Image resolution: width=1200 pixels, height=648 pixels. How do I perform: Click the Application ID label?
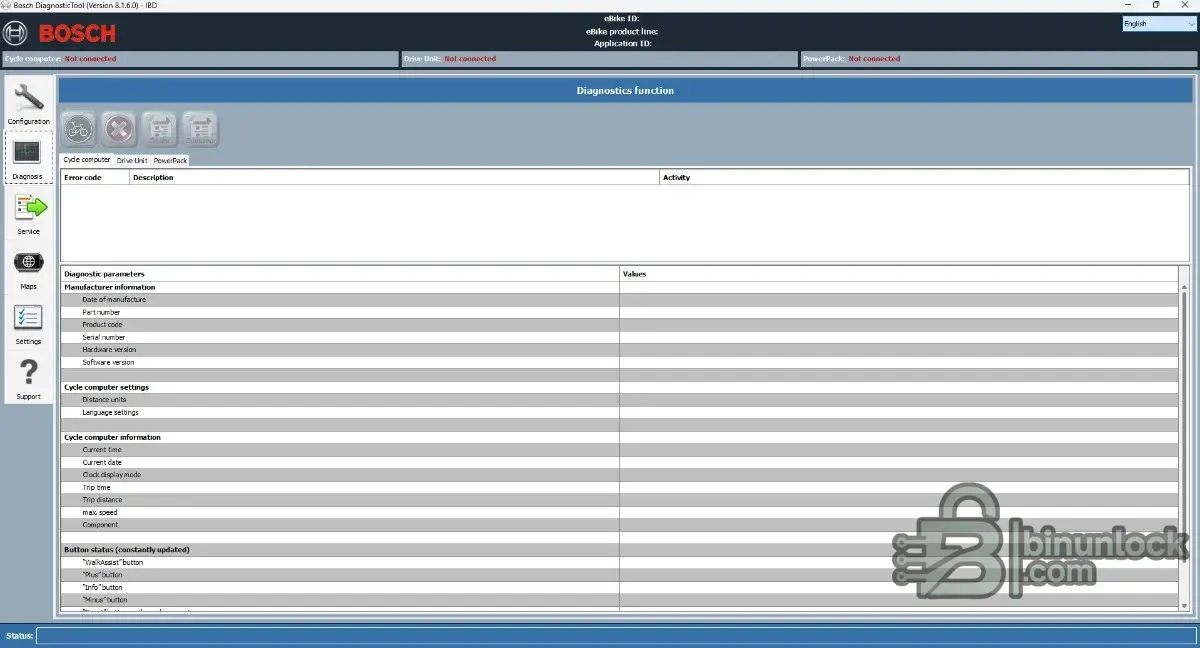tap(623, 43)
